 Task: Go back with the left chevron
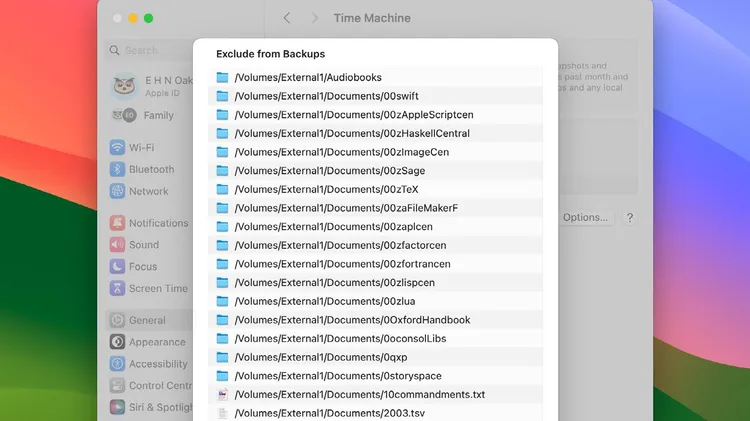[287, 18]
